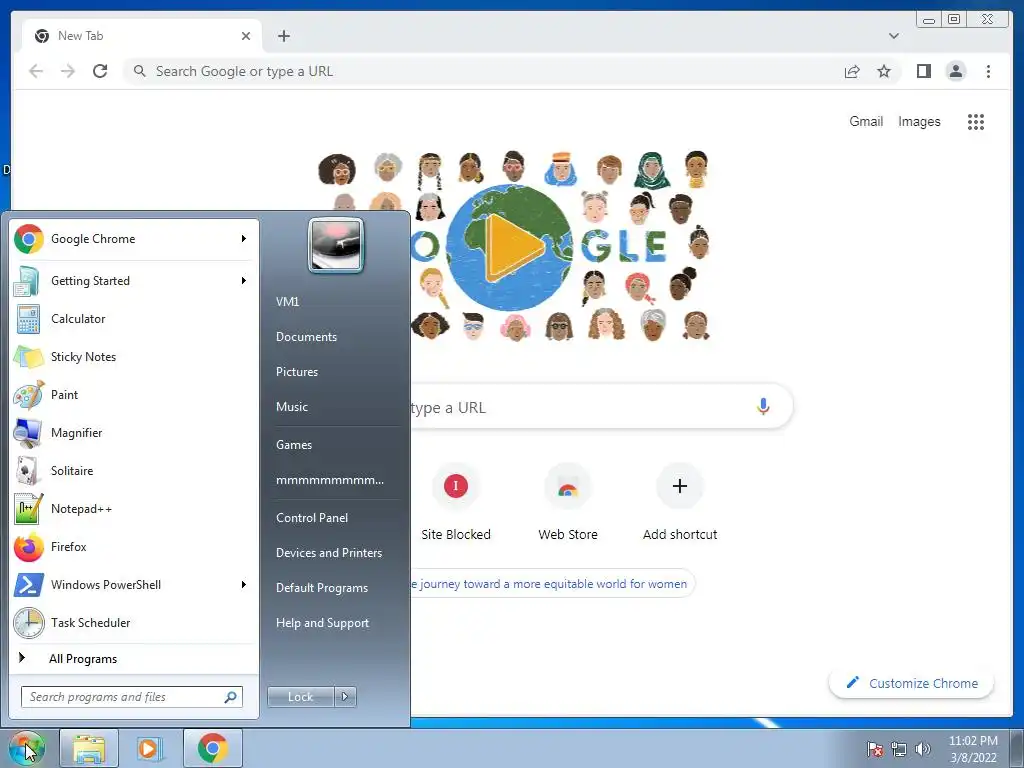
Task: Click the Lock button
Action: tap(301, 697)
